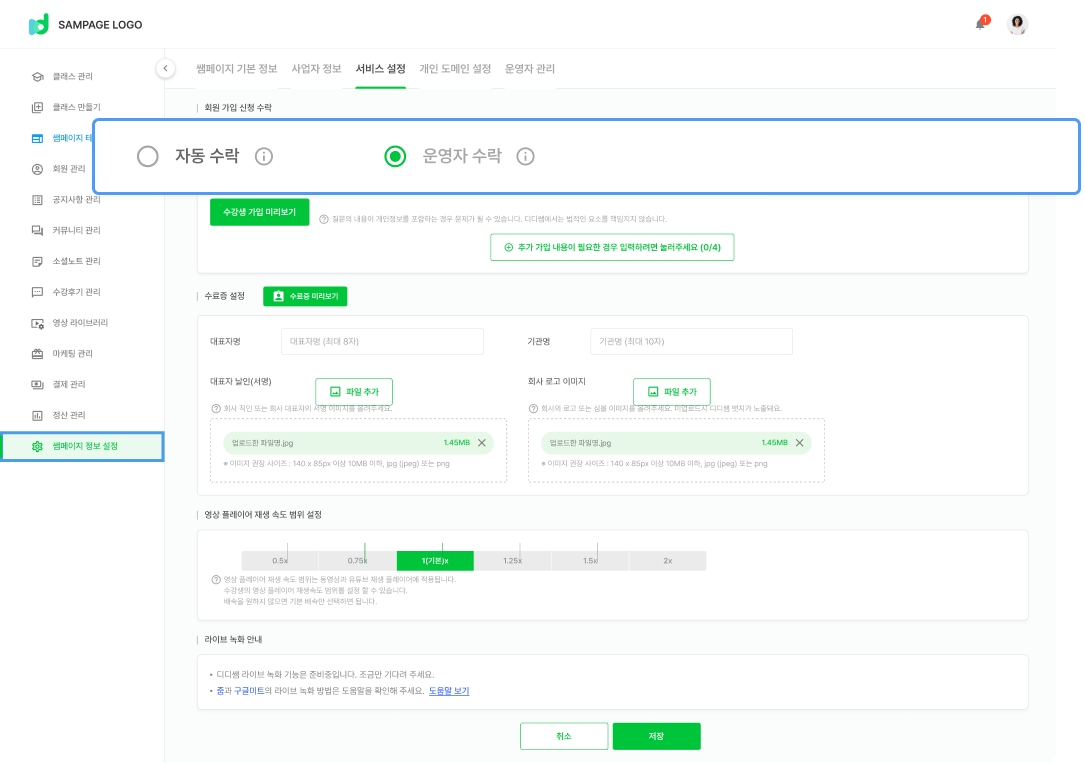Select the 자동 수락 radio button

[148, 156]
